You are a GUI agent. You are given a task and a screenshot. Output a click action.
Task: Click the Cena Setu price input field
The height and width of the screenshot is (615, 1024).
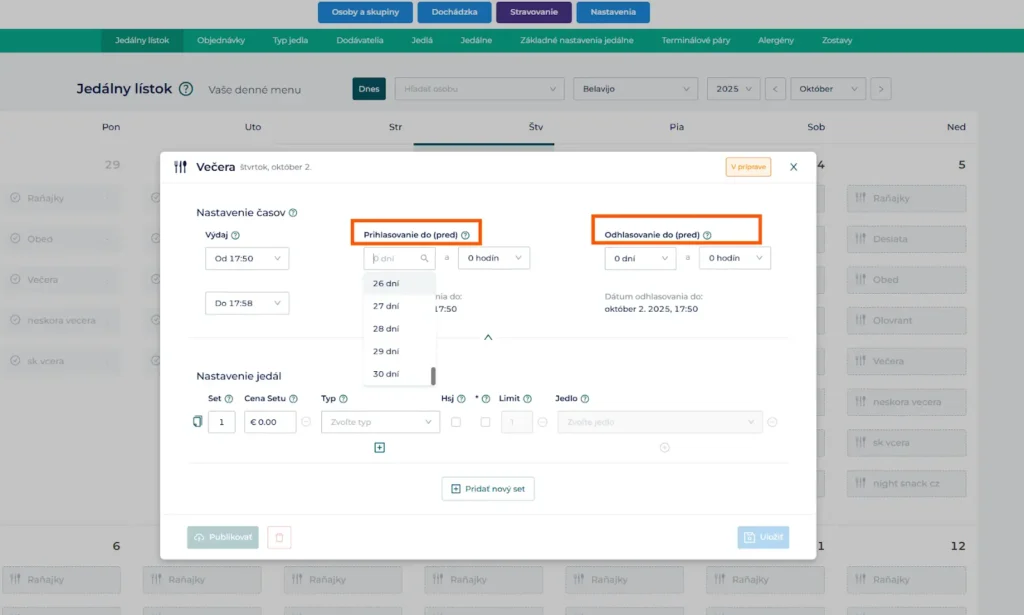coord(269,422)
